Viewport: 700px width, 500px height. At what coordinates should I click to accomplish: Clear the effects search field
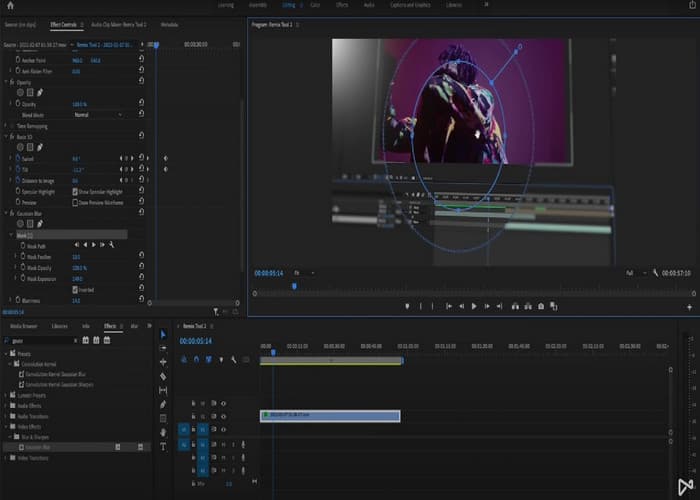click(x=75, y=341)
